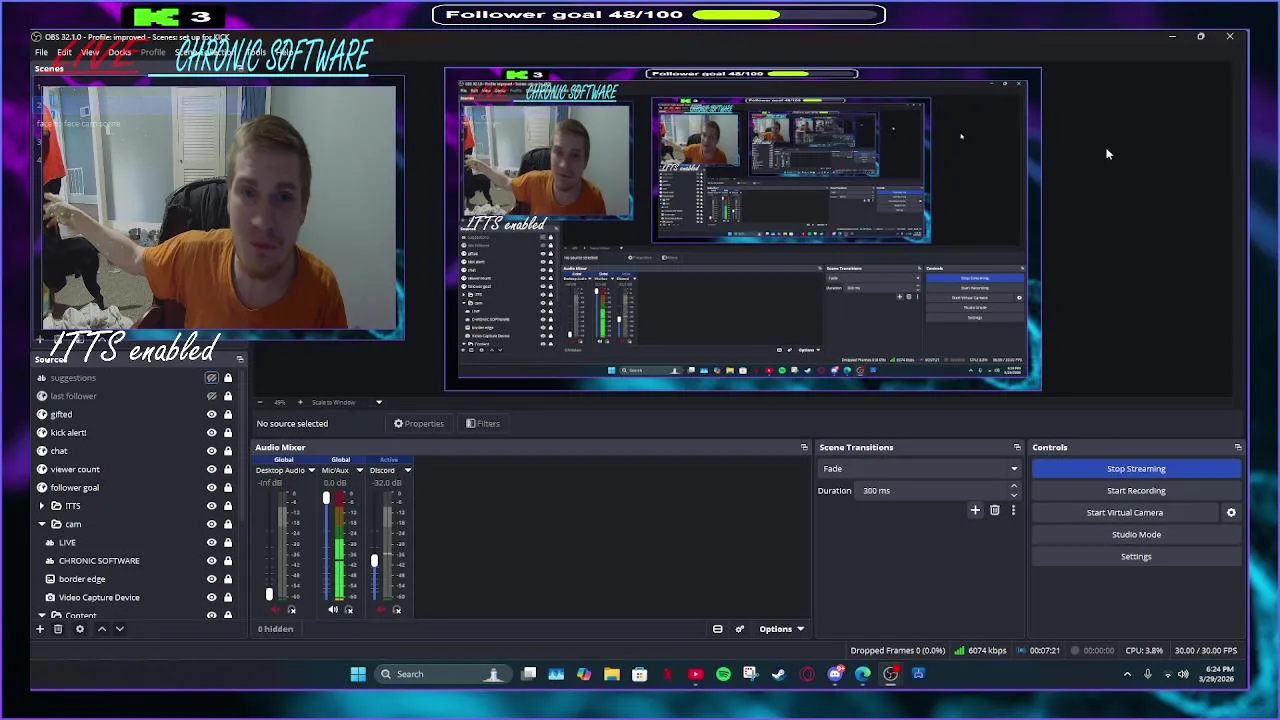Move source down with the down arrow
The width and height of the screenshot is (1280, 720).
(x=119, y=629)
